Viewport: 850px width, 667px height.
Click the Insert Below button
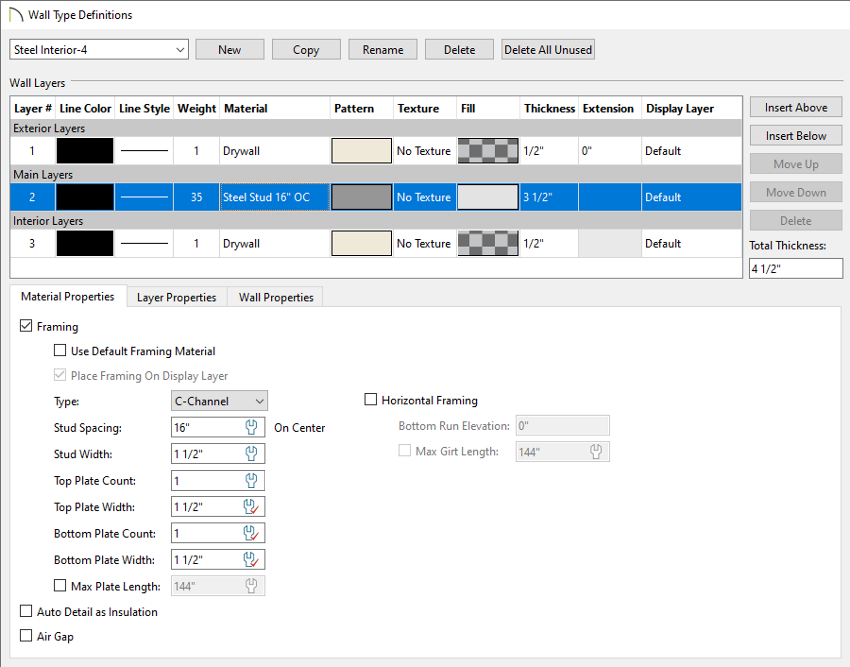click(x=796, y=136)
